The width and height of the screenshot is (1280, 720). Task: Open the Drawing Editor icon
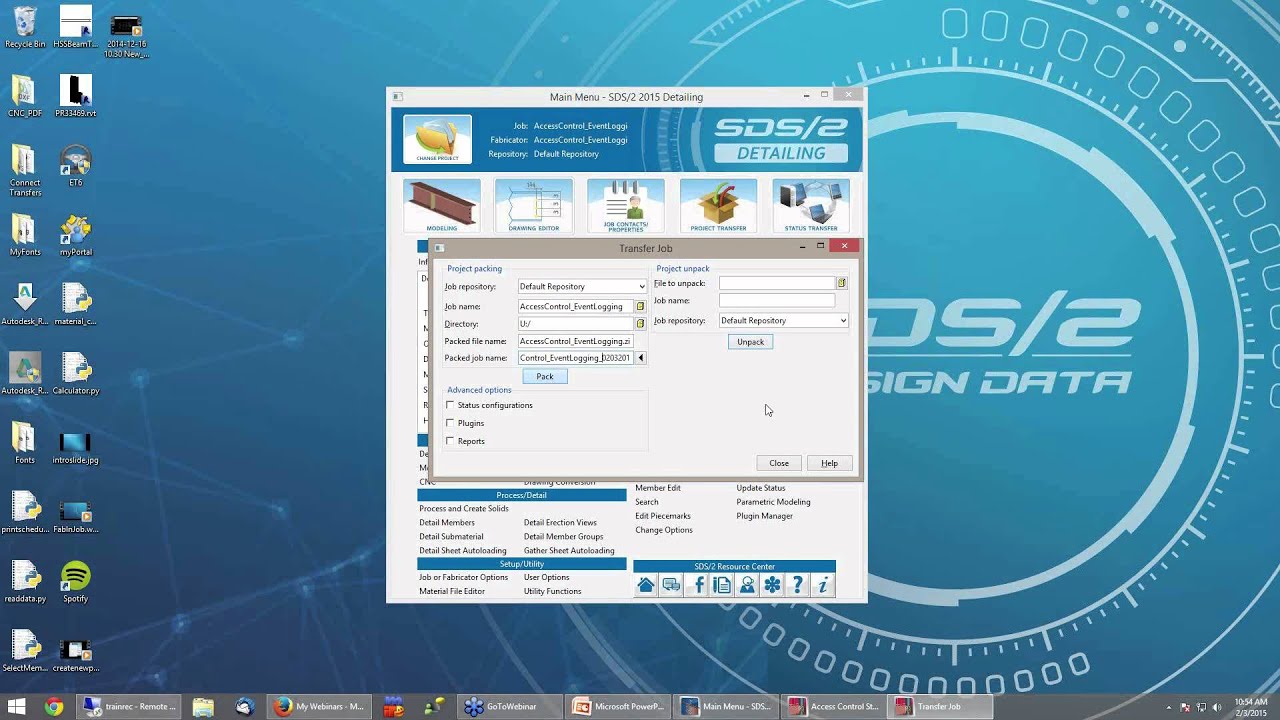[x=534, y=206]
